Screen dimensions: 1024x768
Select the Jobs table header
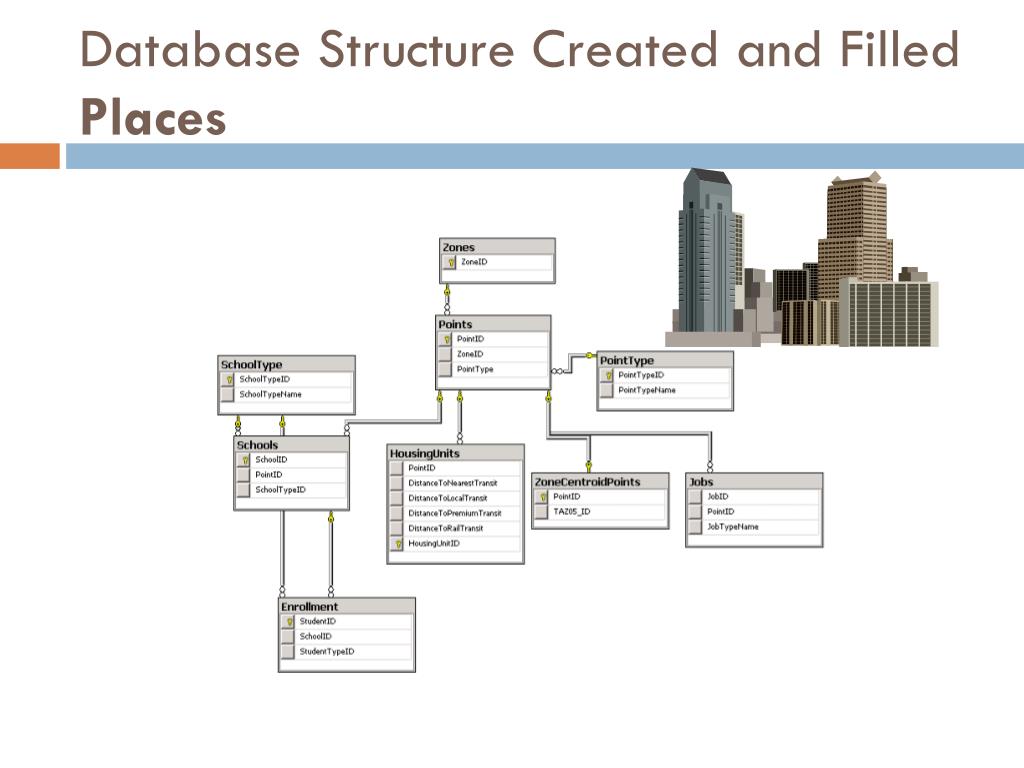(x=754, y=482)
